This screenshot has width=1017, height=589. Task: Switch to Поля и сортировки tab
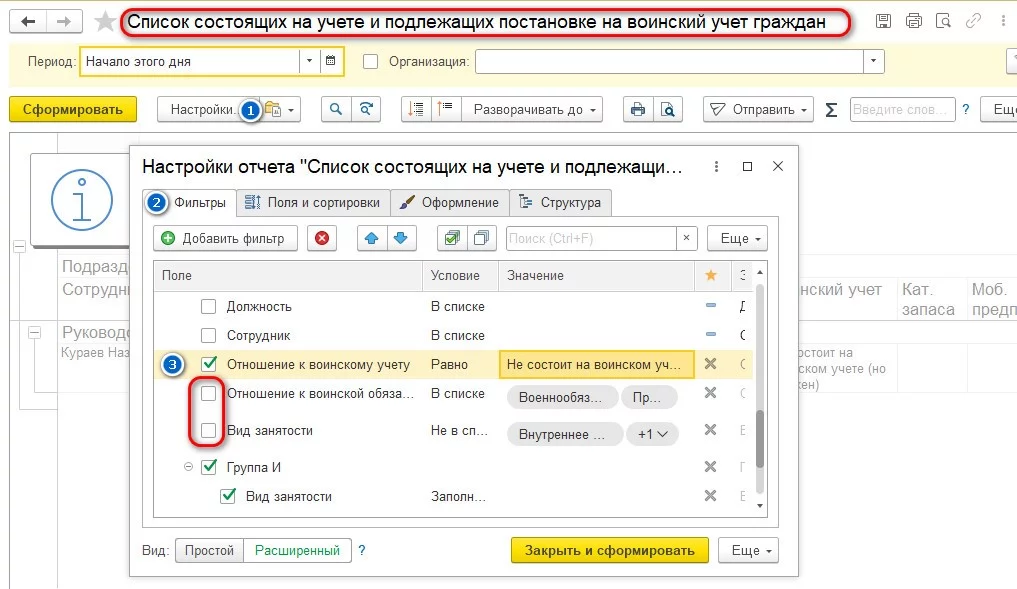313,202
